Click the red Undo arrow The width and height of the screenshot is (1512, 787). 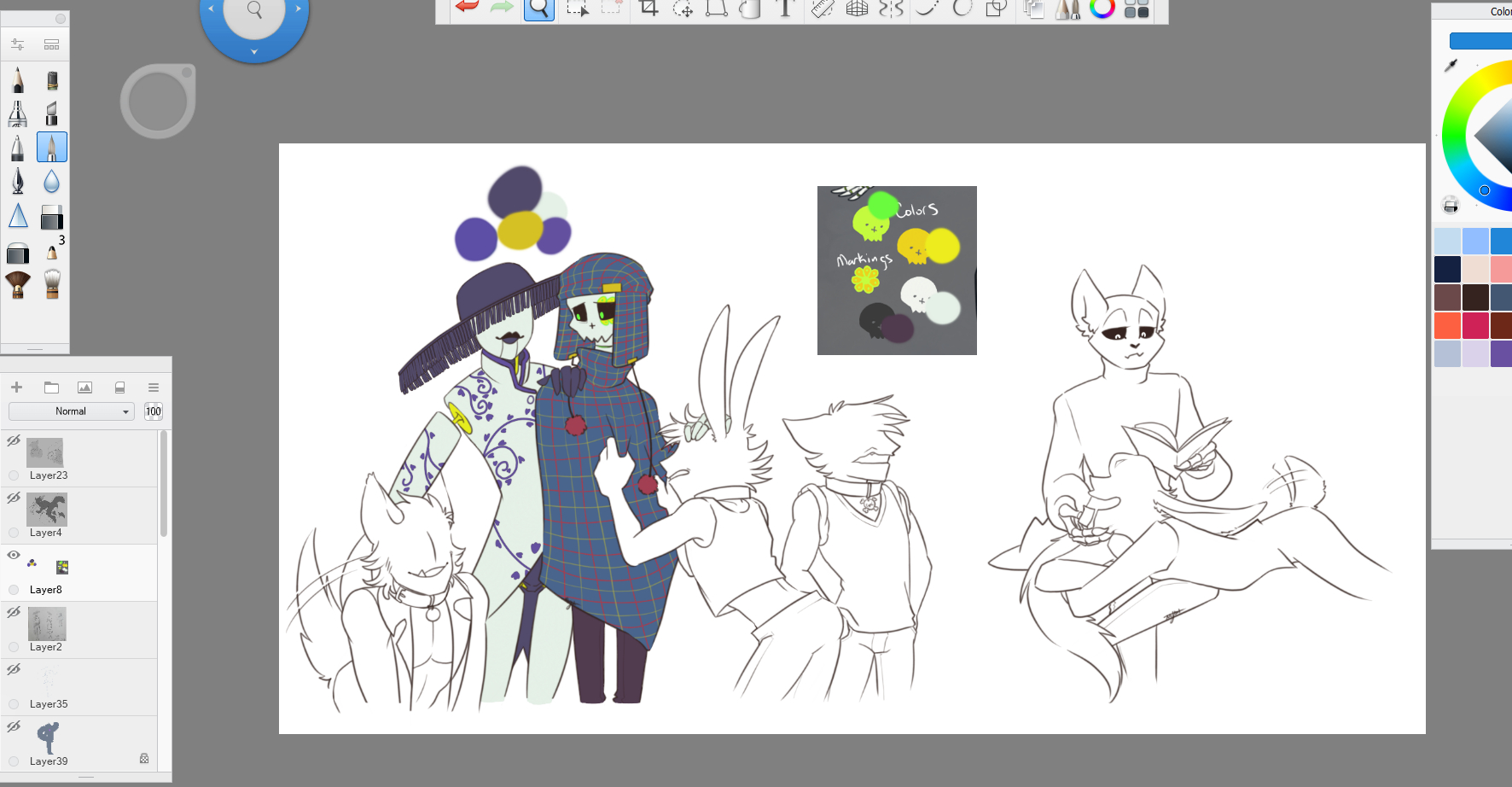(467, 8)
